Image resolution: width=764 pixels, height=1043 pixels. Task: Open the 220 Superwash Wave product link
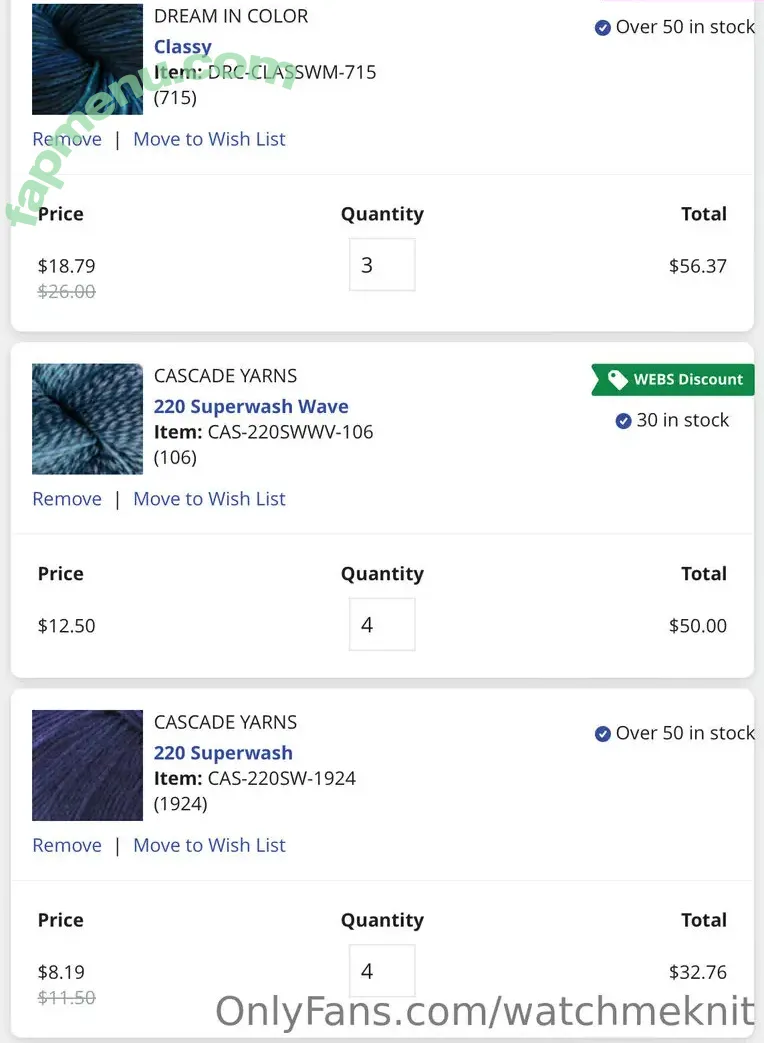pyautogui.click(x=251, y=406)
